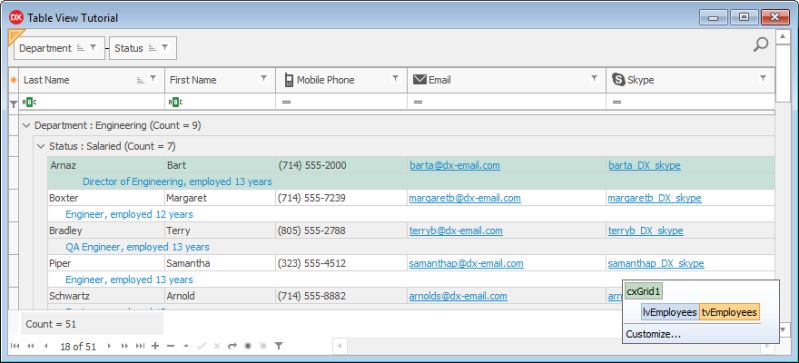Go to last record in navigator
This screenshot has height=363, width=799.
click(x=140, y=346)
